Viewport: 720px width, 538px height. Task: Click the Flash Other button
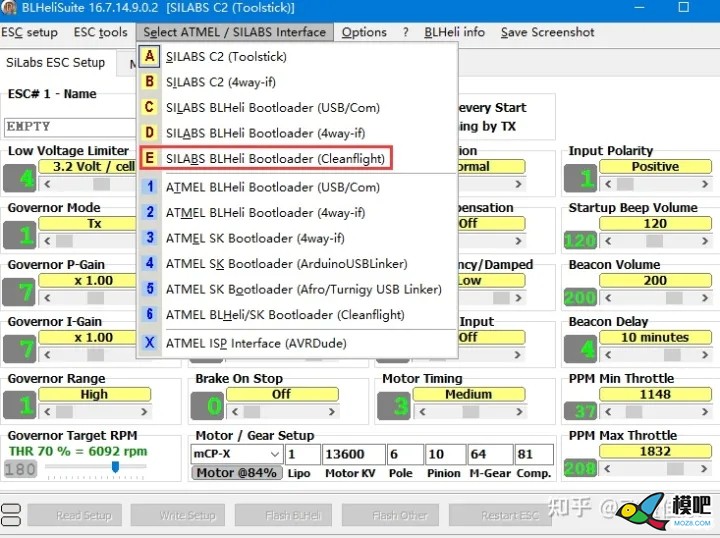tap(390, 515)
